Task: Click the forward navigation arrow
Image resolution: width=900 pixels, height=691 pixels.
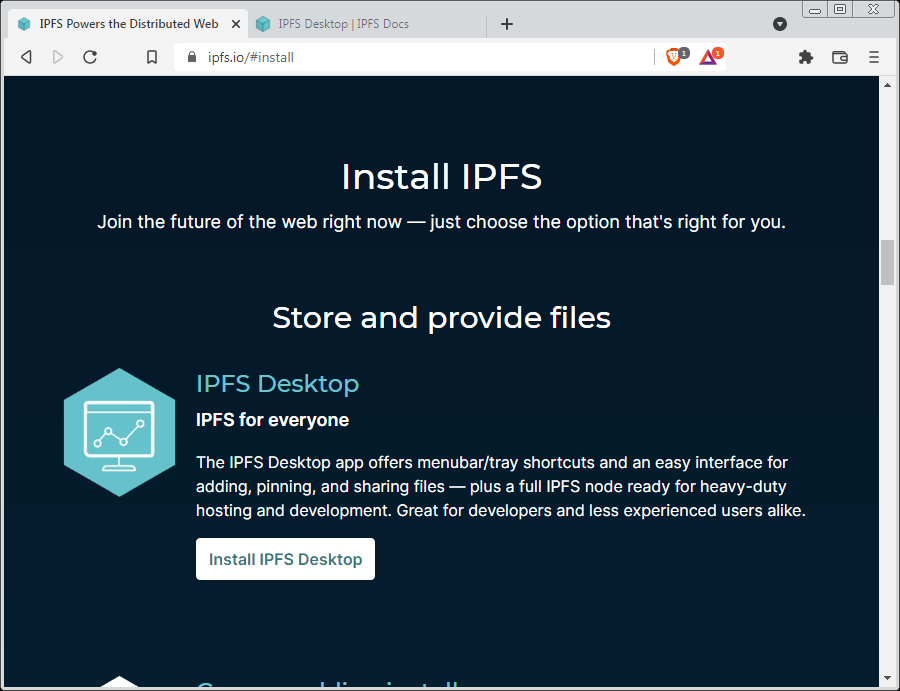Action: [57, 57]
